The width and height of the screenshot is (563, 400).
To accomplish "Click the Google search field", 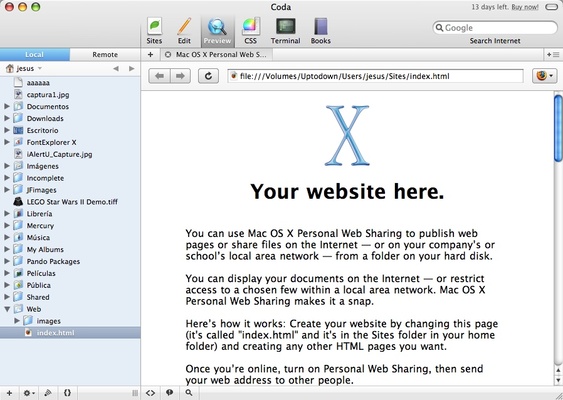I will 495,28.
